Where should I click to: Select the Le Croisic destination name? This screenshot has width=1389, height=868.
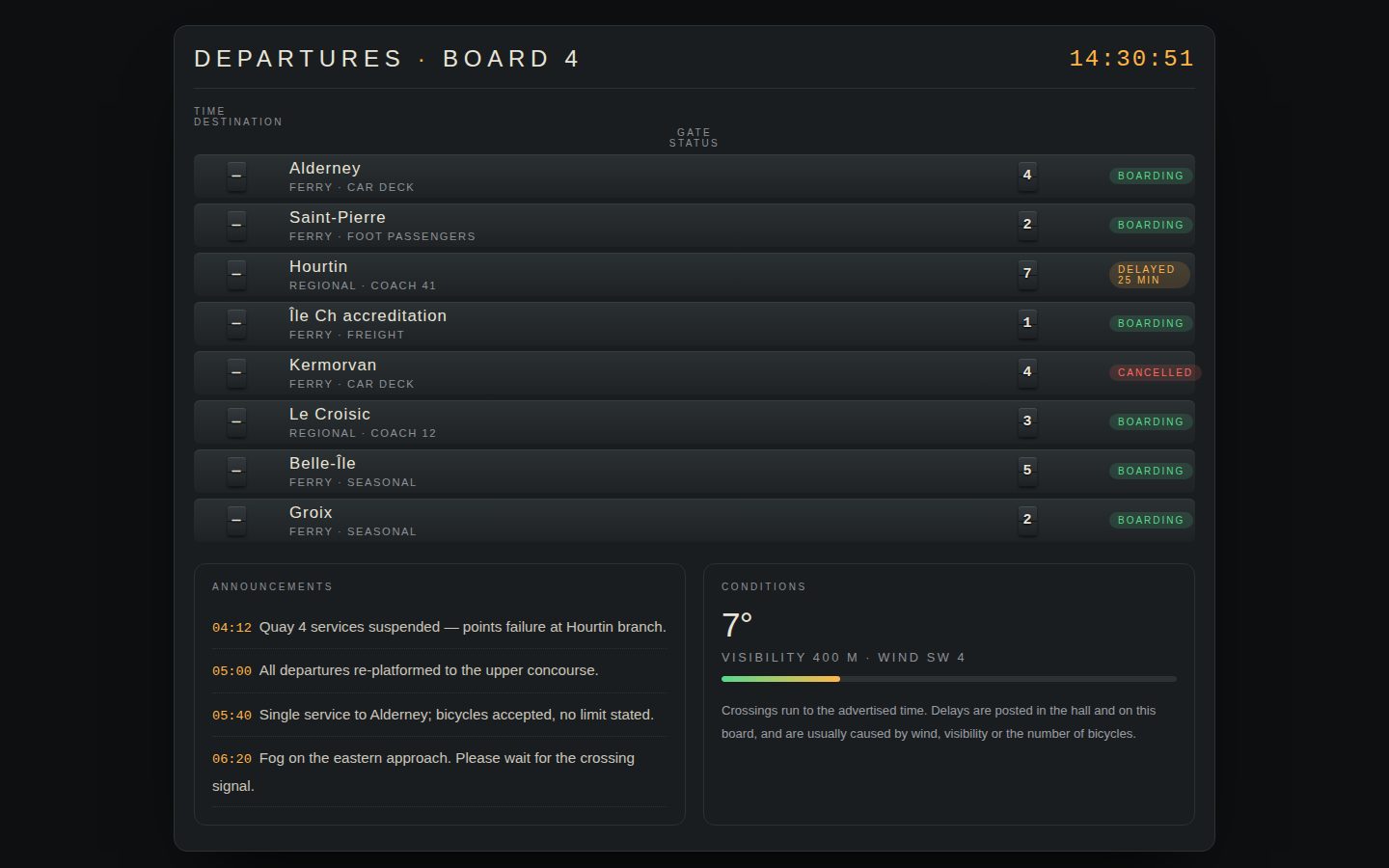pos(330,414)
